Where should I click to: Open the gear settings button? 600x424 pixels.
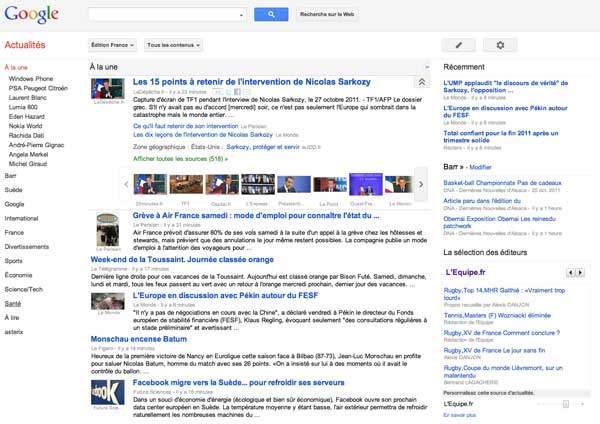click(500, 45)
